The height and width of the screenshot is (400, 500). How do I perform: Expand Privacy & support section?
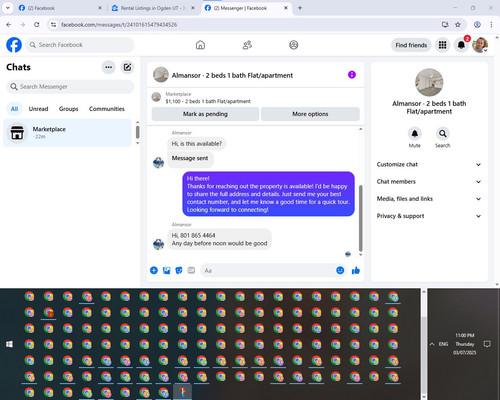coord(429,216)
